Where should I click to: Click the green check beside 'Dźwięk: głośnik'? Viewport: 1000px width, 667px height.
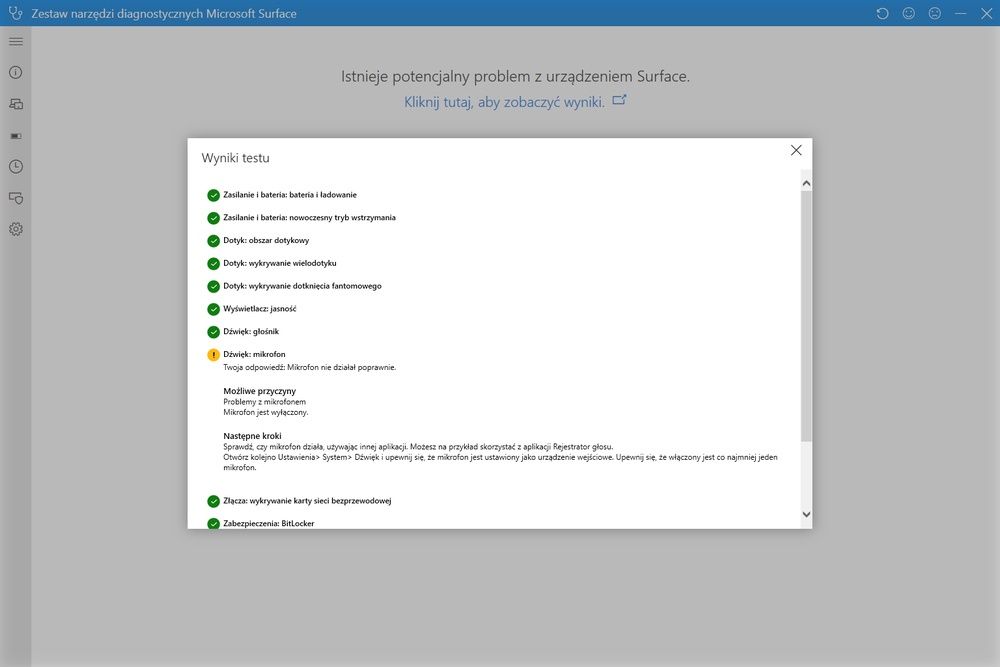214,332
